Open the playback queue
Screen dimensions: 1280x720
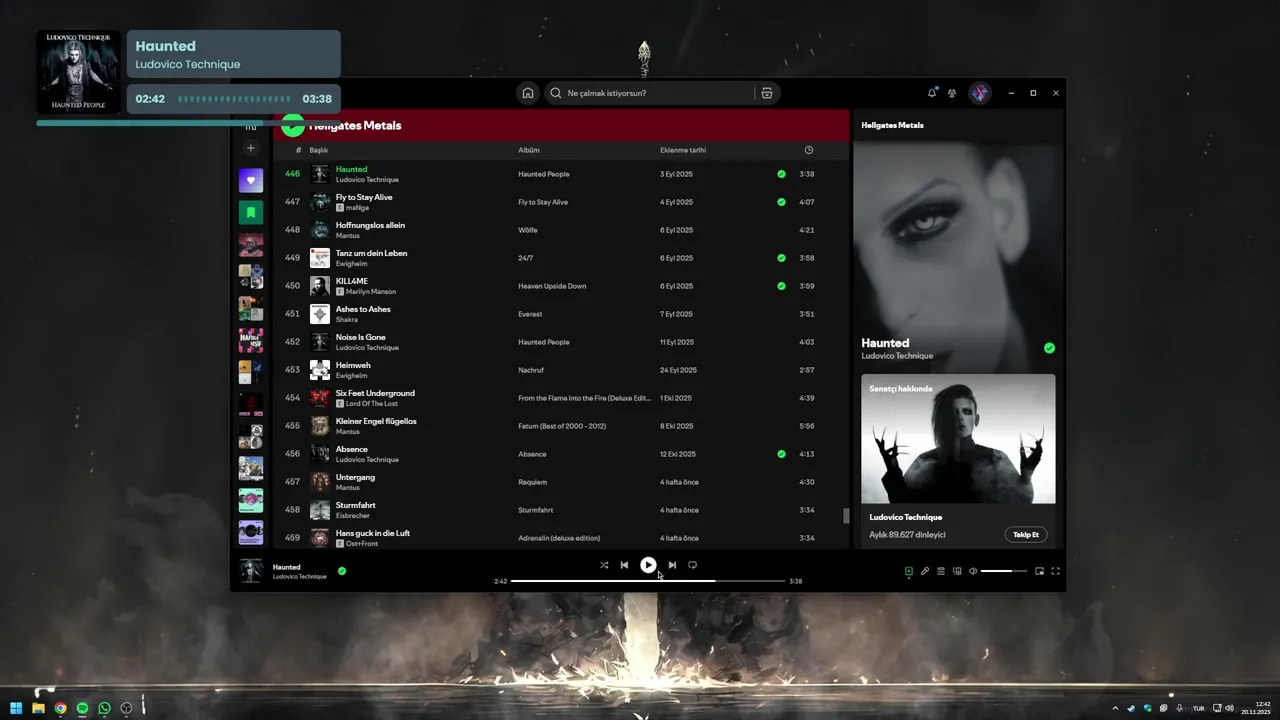pyautogui.click(x=941, y=571)
